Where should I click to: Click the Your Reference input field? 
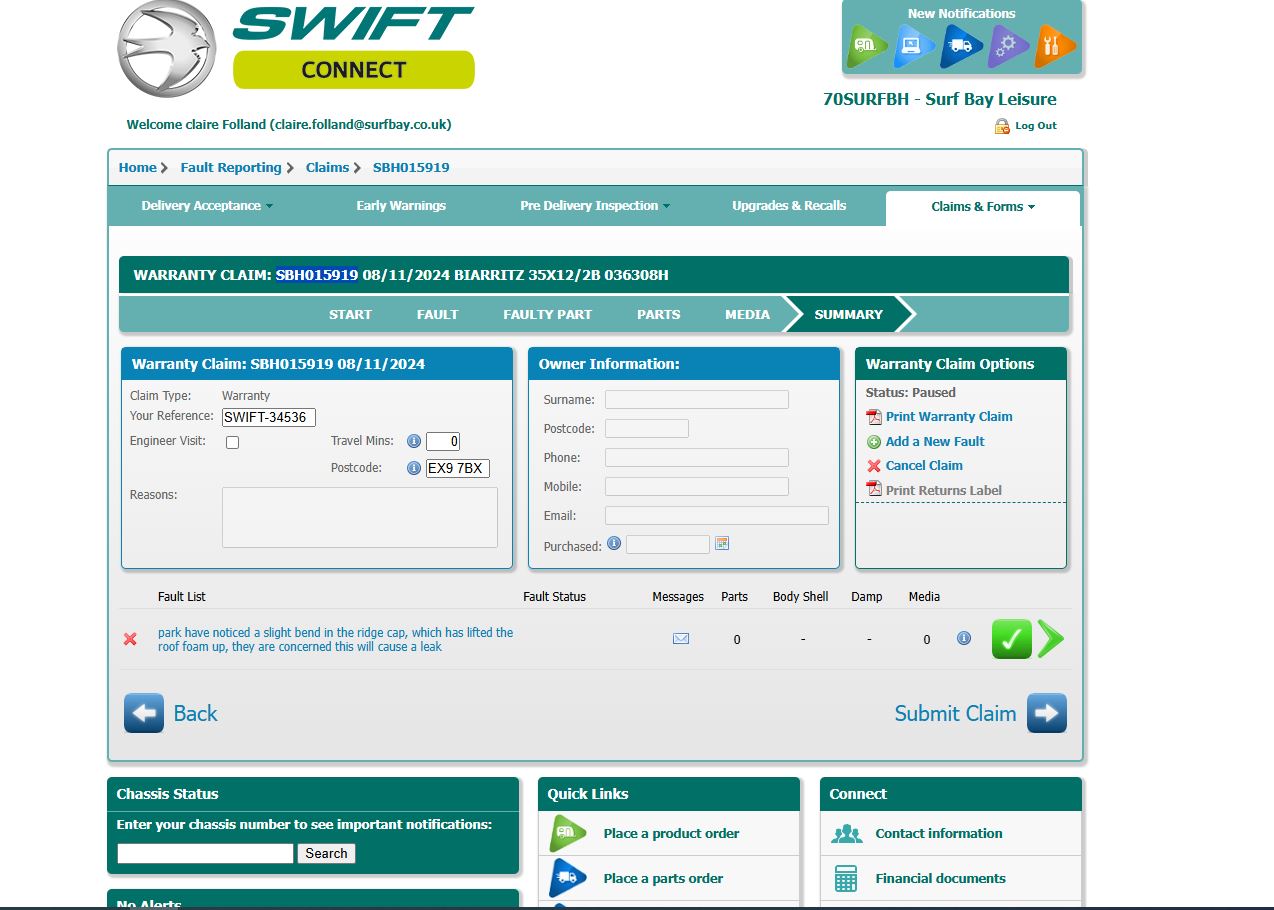click(x=268, y=417)
